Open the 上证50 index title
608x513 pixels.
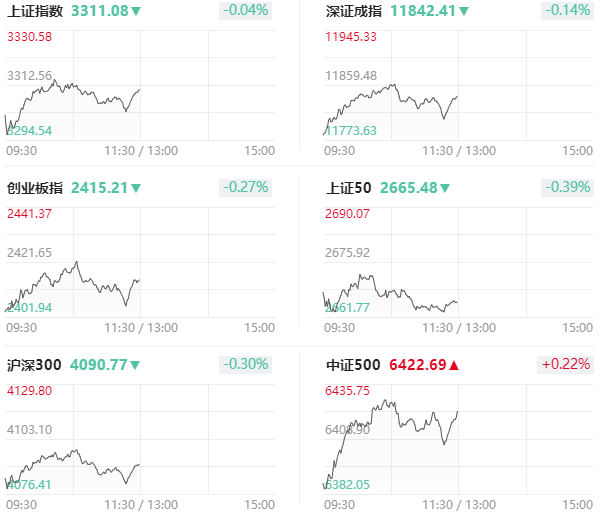[x=349, y=188]
